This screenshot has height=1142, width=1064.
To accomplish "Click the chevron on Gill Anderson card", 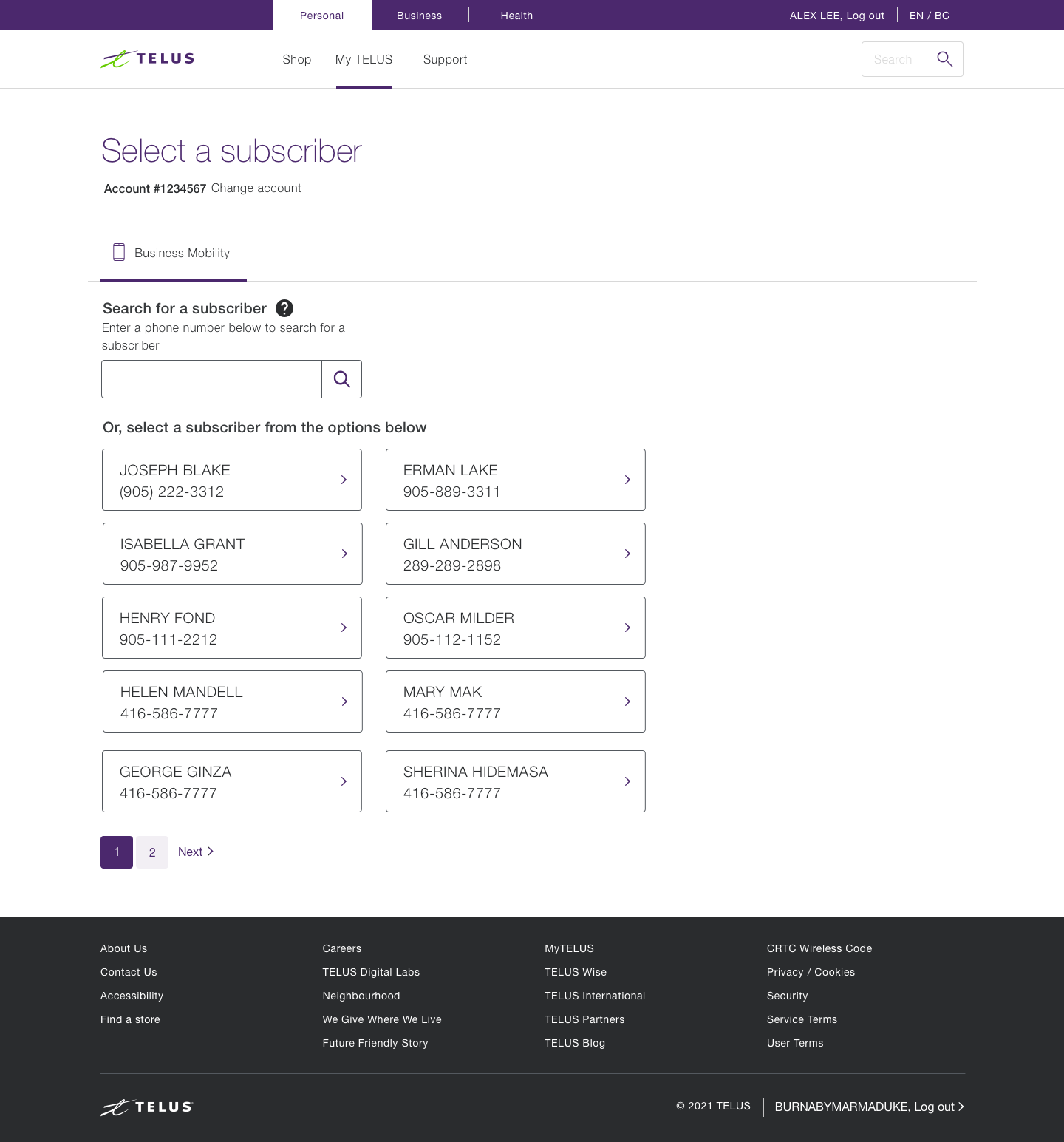I will click(627, 554).
